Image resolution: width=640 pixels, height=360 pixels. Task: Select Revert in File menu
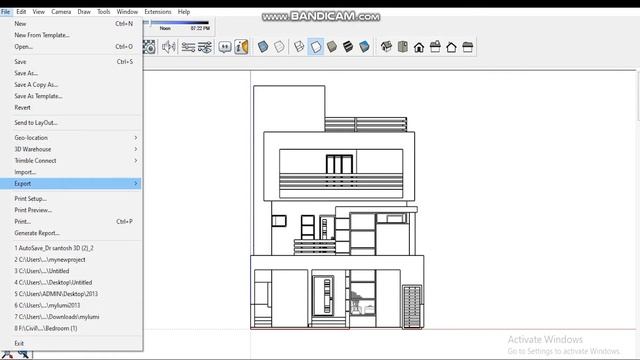click(x=71, y=107)
